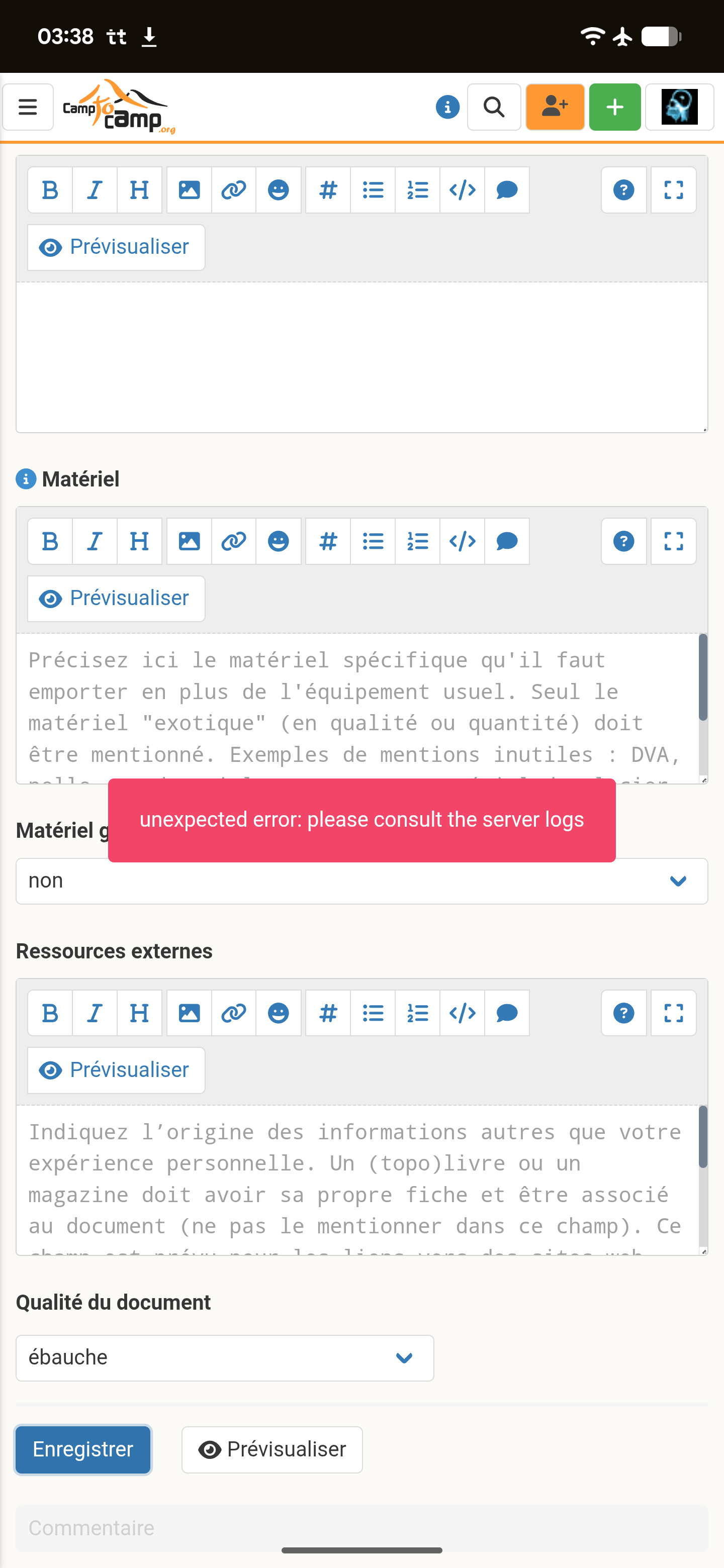
Task: Open the user profile avatar
Action: pos(679,107)
